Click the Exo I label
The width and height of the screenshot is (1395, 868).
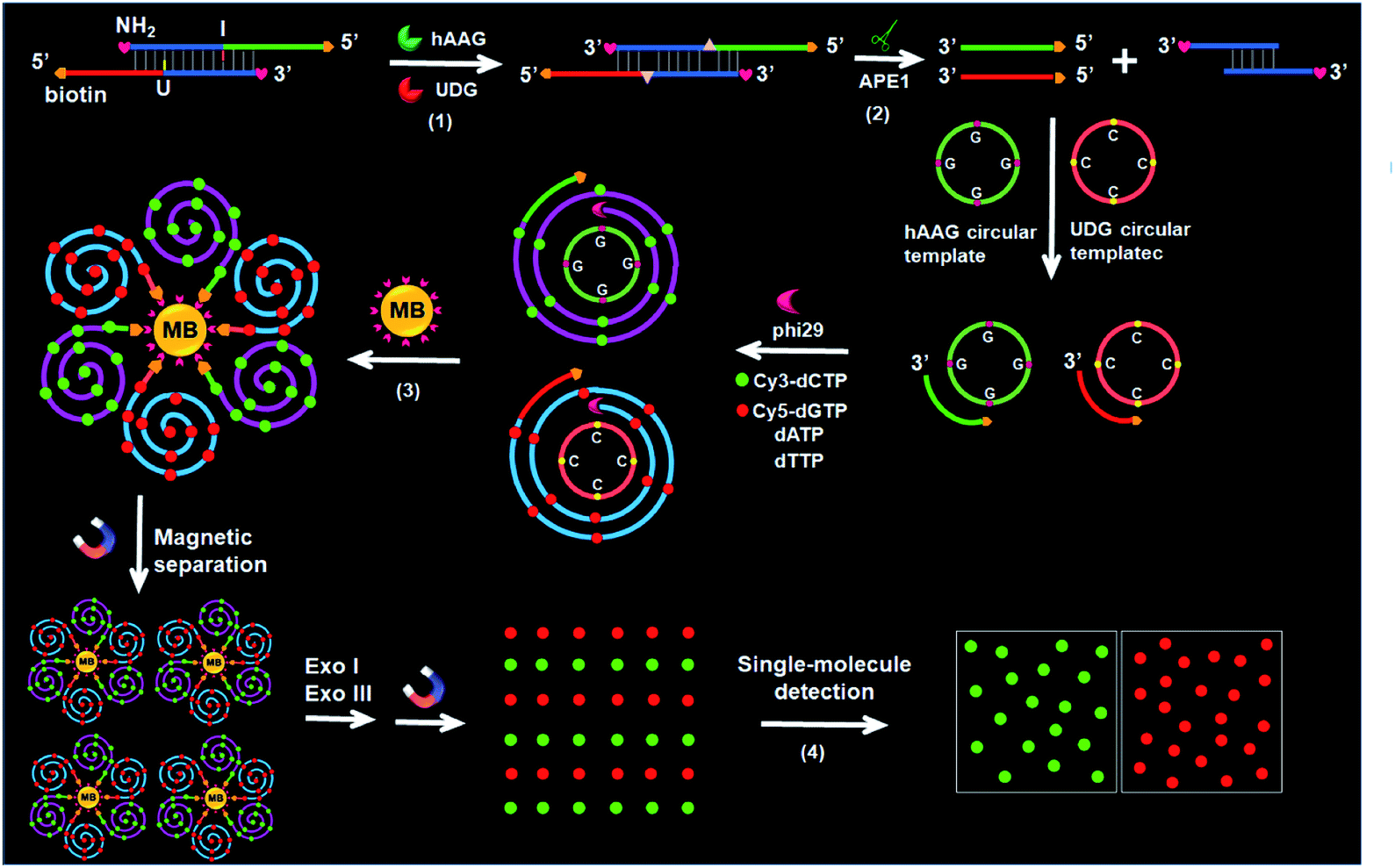[332, 666]
